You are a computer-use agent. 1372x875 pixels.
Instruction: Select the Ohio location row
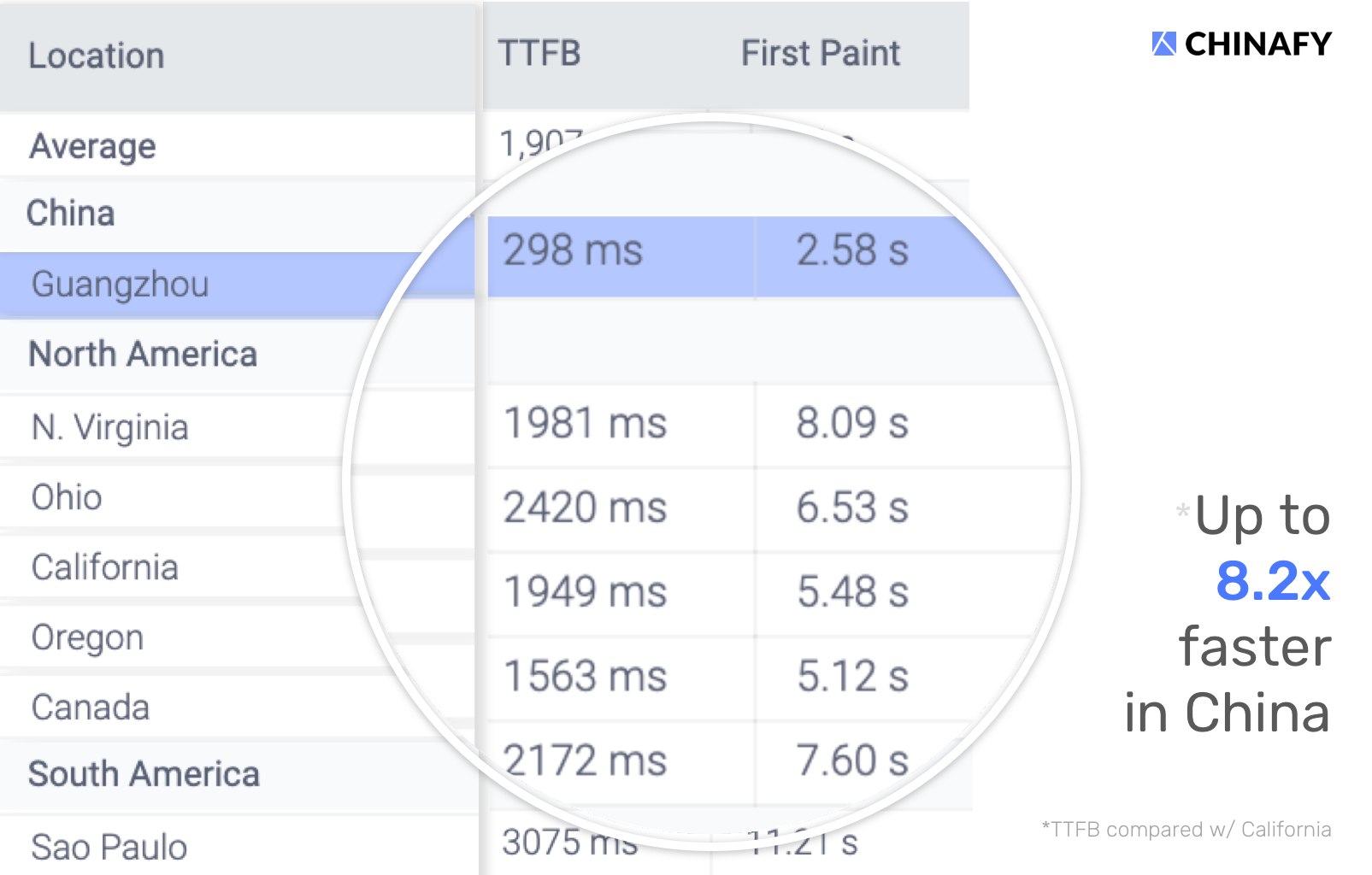tap(67, 497)
